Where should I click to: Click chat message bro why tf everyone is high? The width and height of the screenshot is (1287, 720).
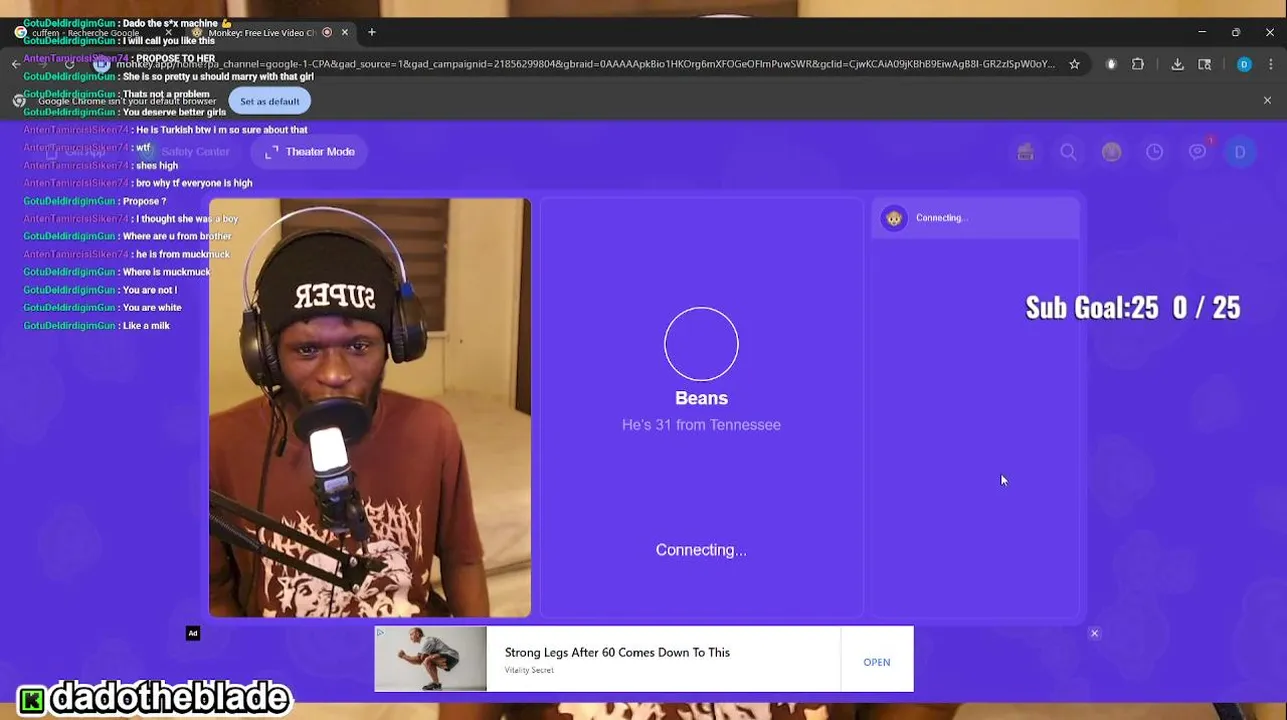point(194,183)
